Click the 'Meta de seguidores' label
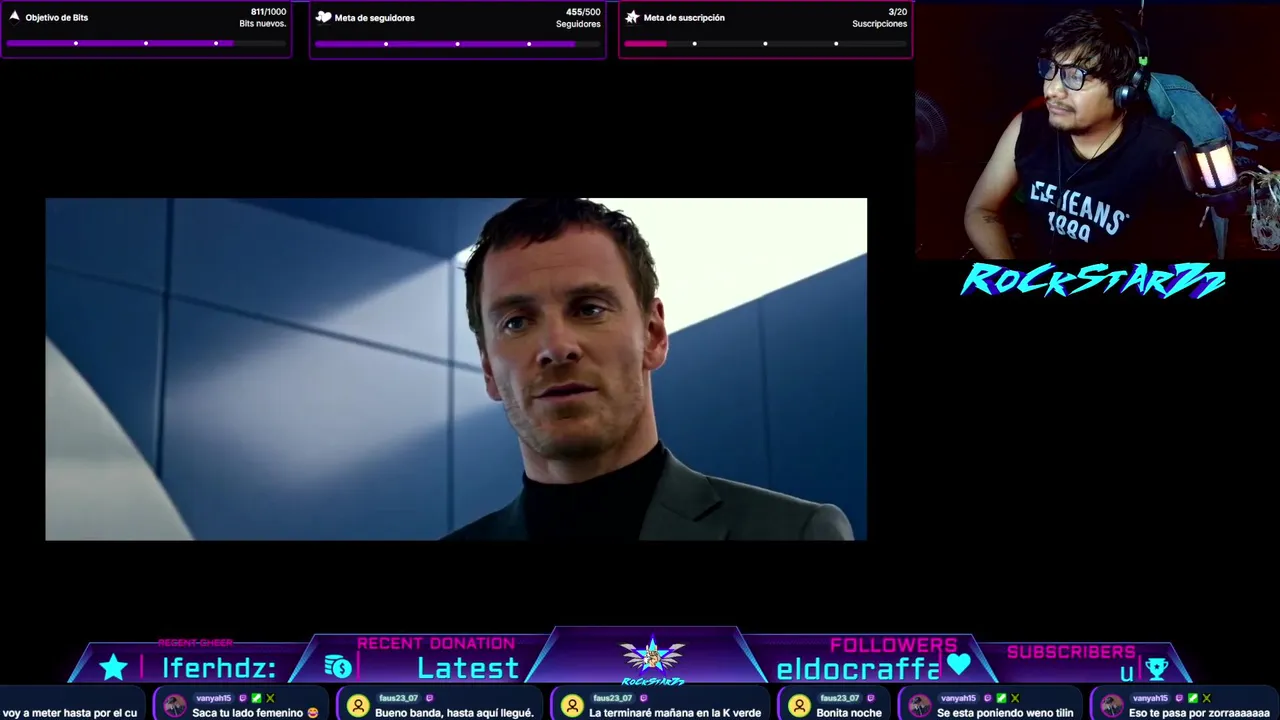Image resolution: width=1280 pixels, height=720 pixels. (375, 17)
